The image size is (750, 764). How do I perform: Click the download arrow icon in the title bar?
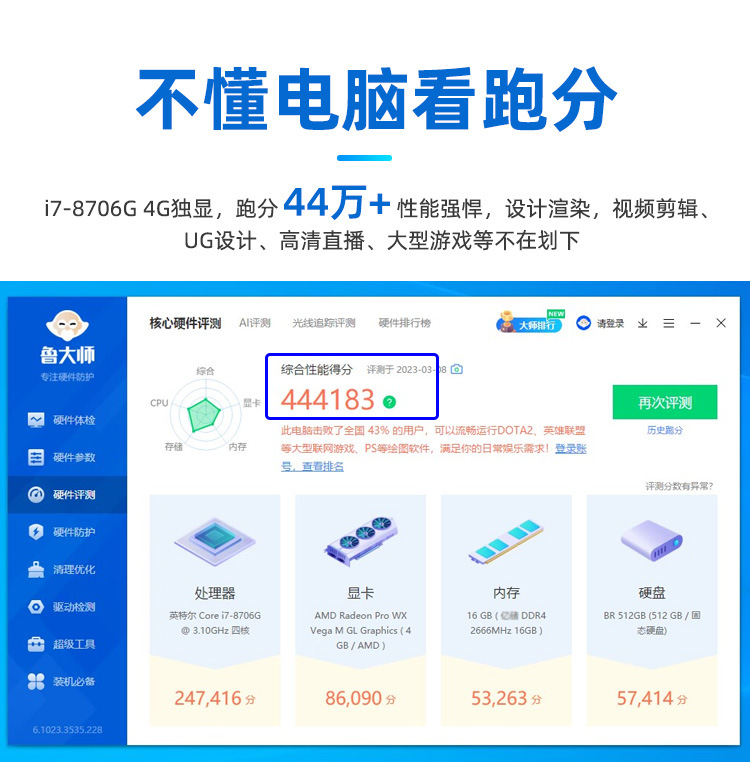point(643,323)
